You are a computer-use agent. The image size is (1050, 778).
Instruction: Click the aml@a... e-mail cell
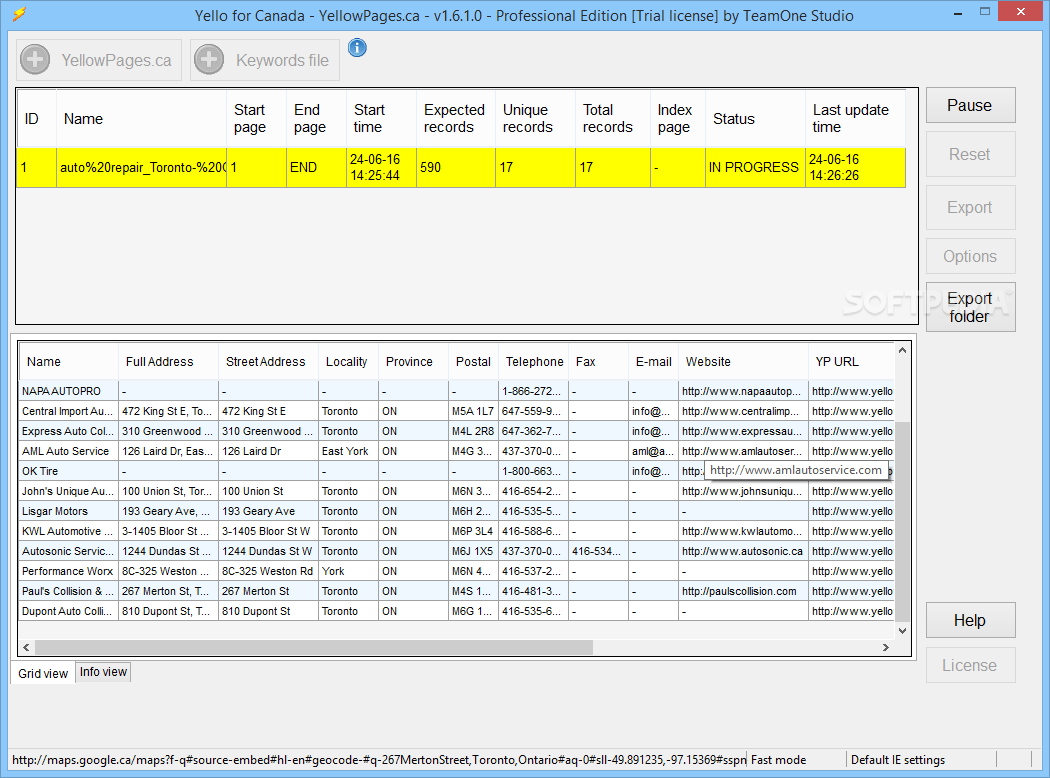pyautogui.click(x=653, y=451)
